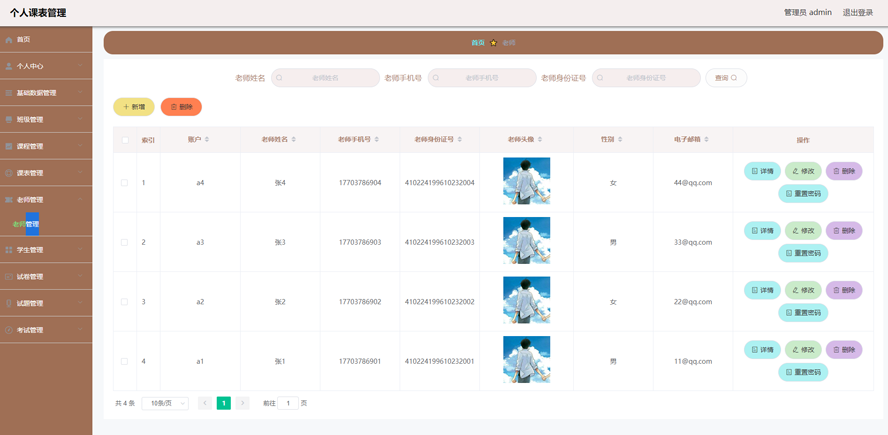Click 退出登录 to log out
The image size is (888, 435).
click(x=857, y=13)
